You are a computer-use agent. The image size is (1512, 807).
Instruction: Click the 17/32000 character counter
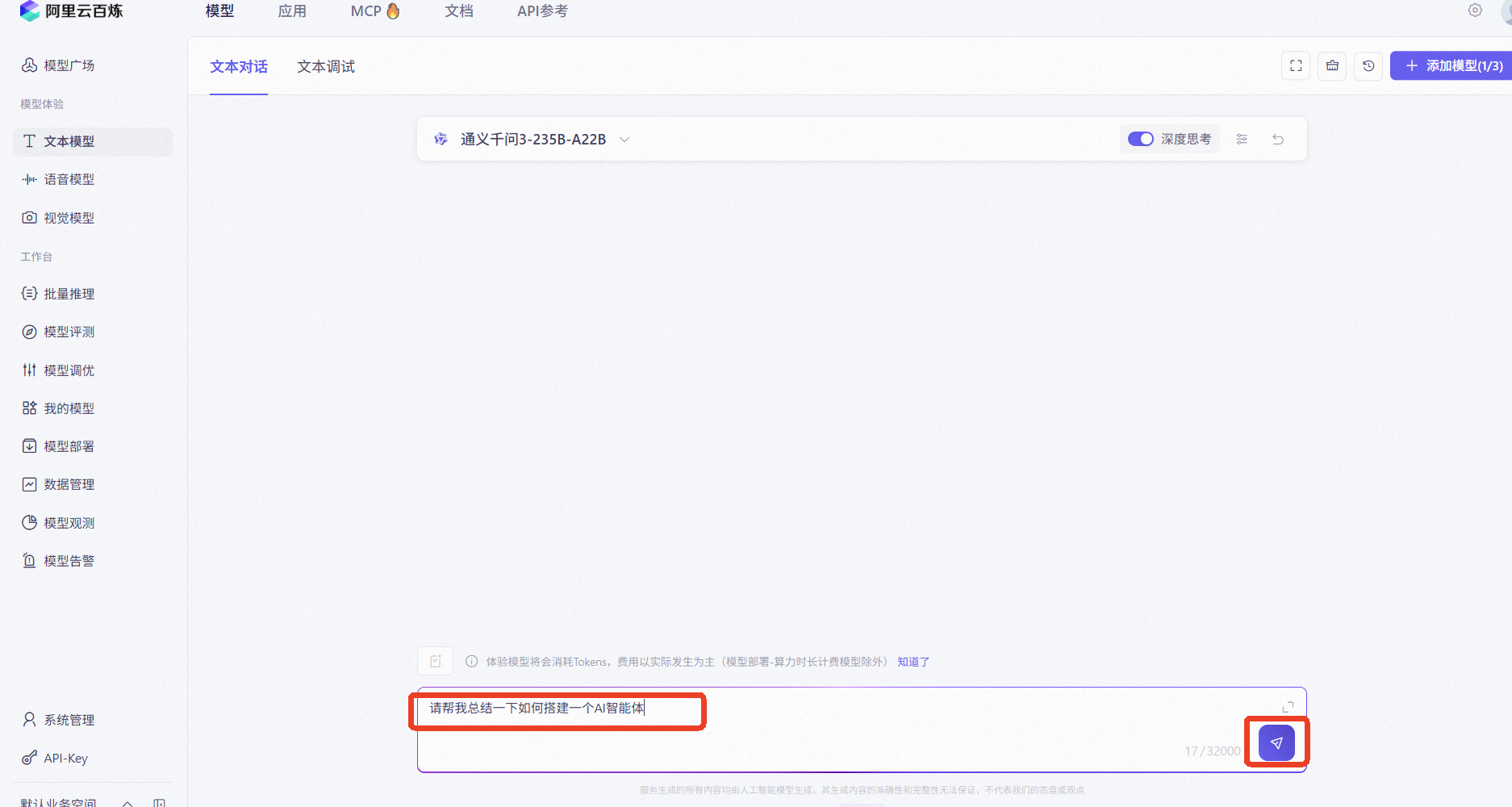click(x=1212, y=751)
